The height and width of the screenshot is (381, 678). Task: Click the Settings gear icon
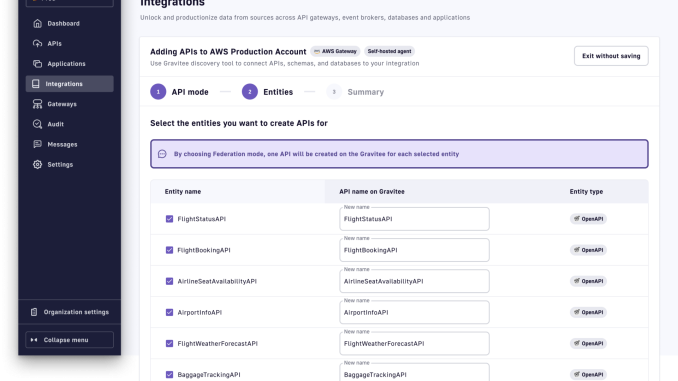tap(38, 164)
